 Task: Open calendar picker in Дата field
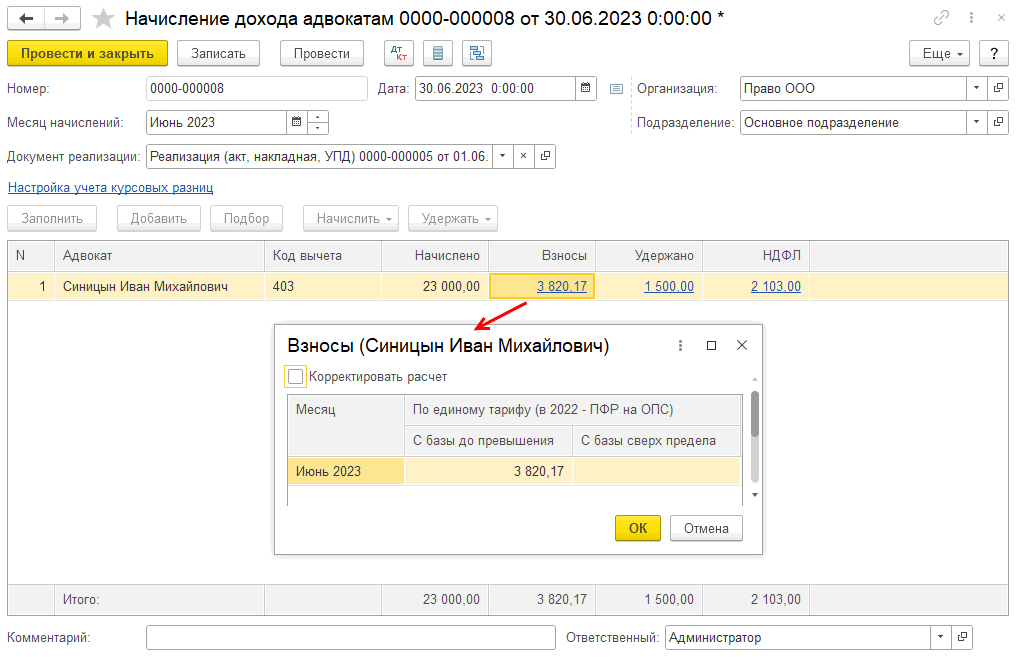pos(587,88)
